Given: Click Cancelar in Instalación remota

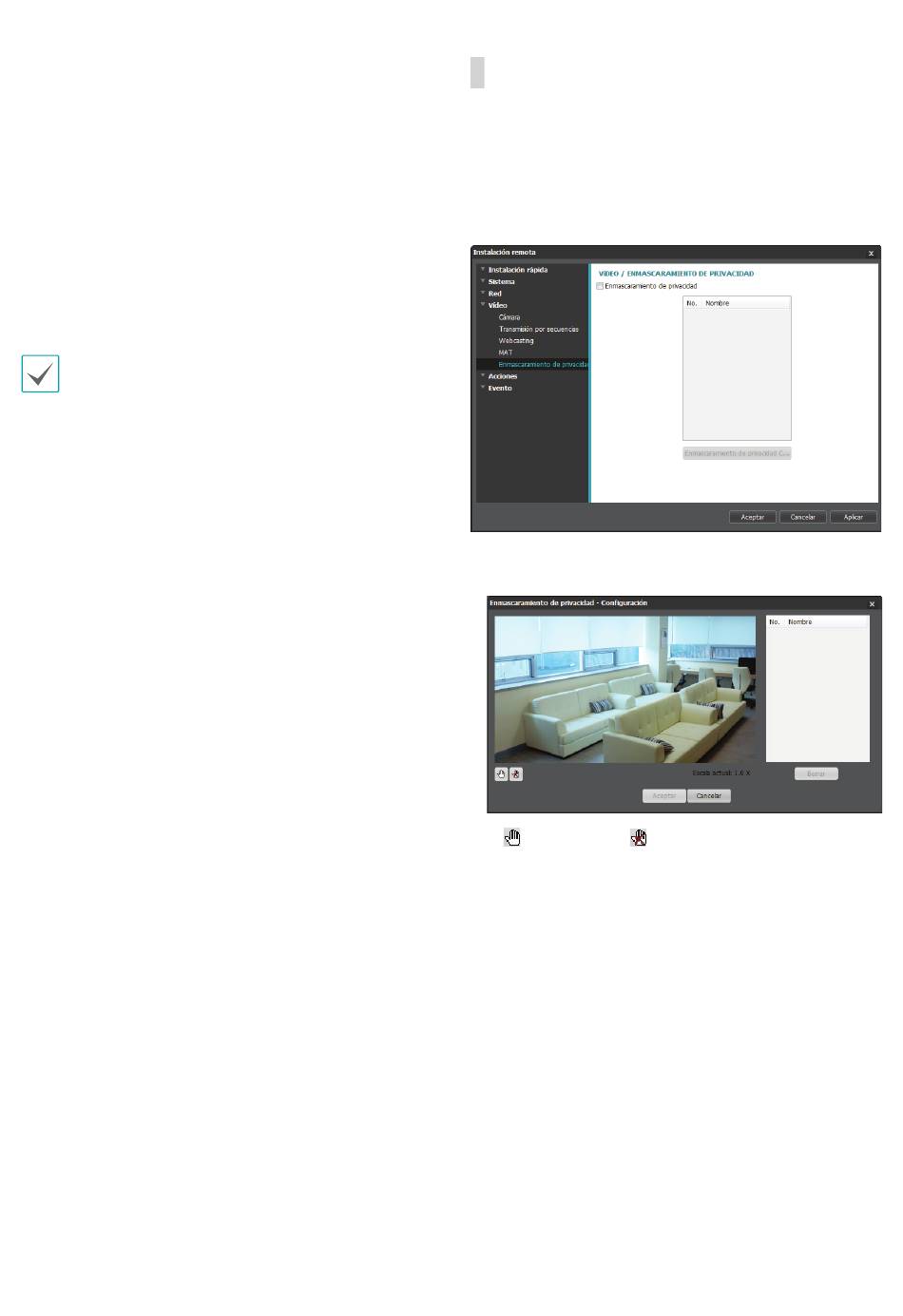Looking at the screenshot, I should pyautogui.click(x=803, y=517).
